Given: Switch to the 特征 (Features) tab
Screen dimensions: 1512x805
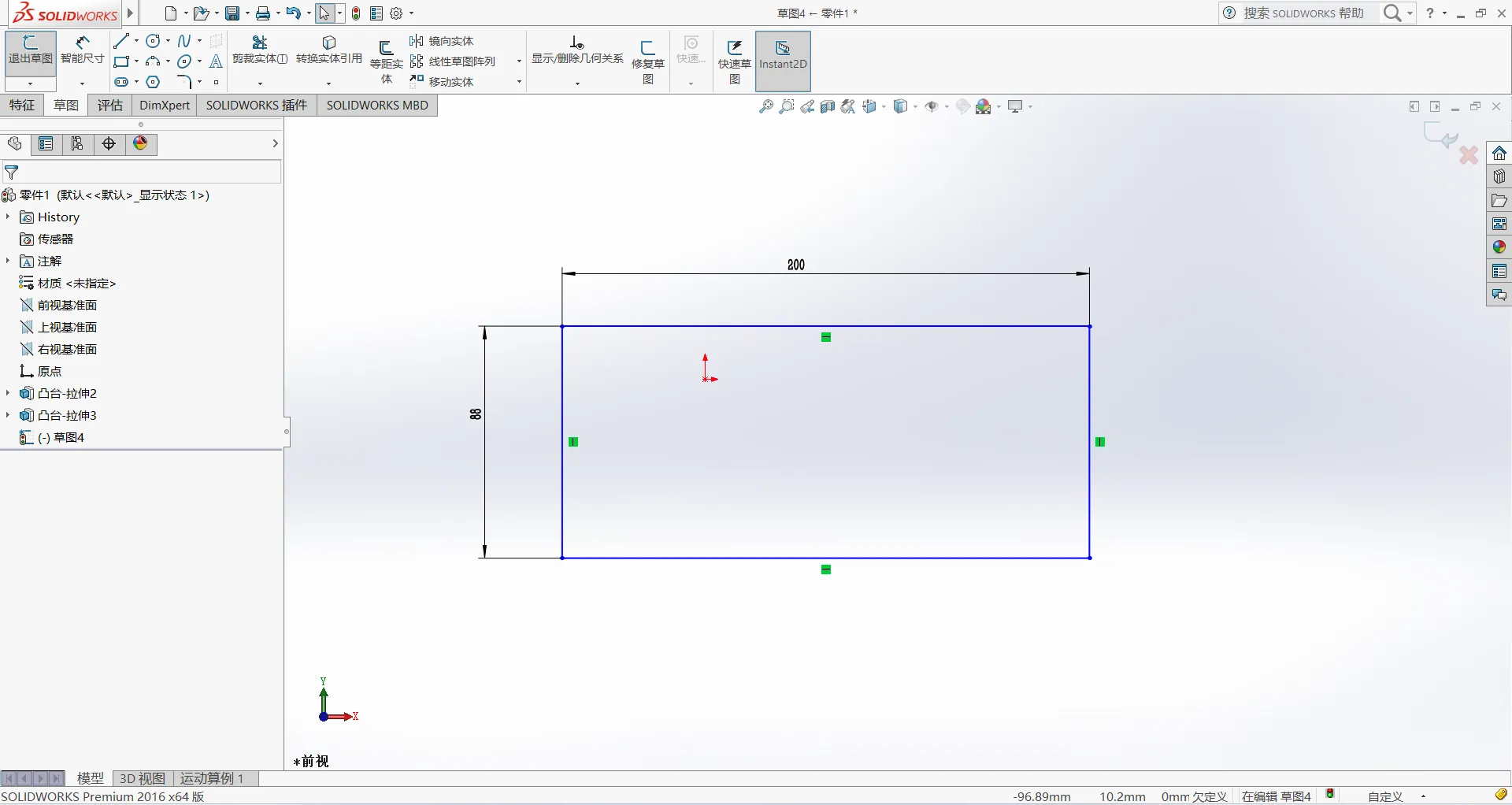Looking at the screenshot, I should pyautogui.click(x=22, y=106).
